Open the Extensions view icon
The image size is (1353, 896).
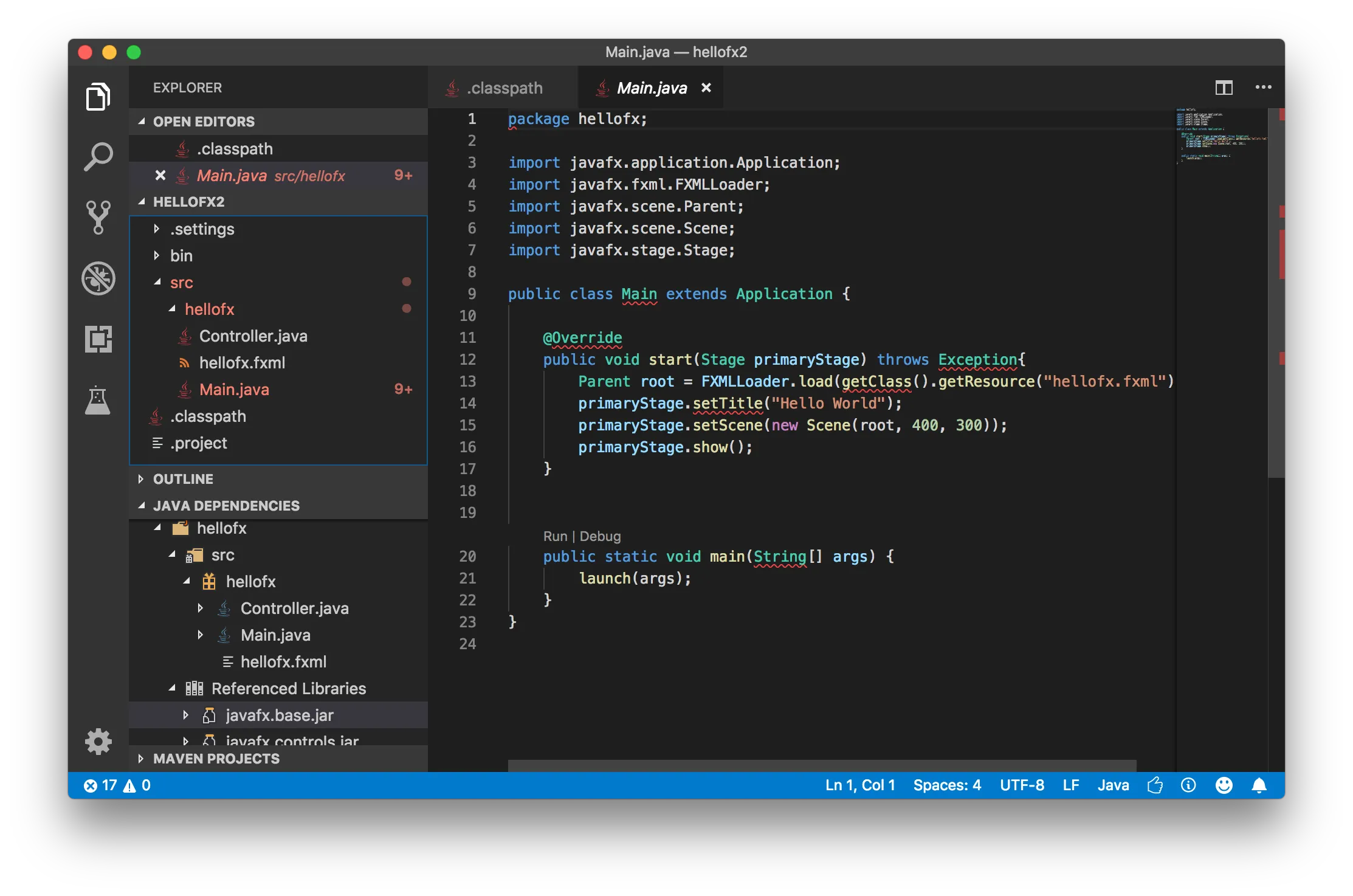click(98, 339)
